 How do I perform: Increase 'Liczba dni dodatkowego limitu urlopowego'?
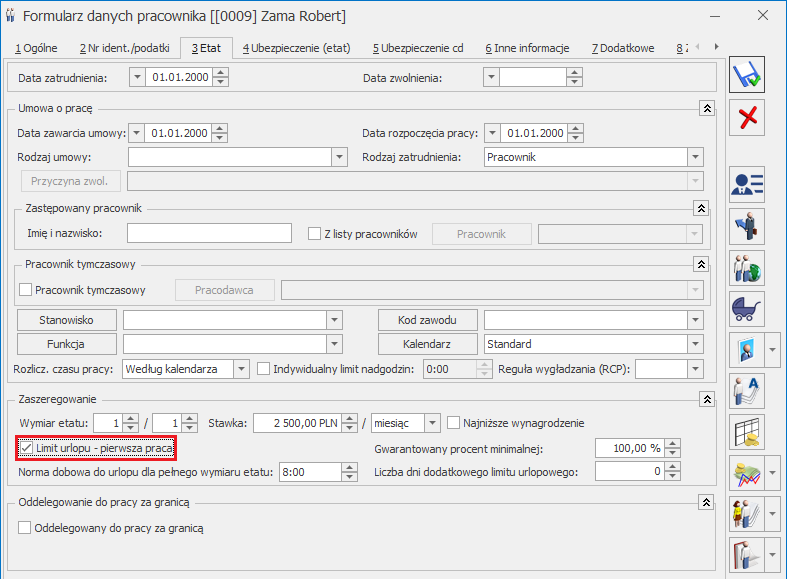673,467
